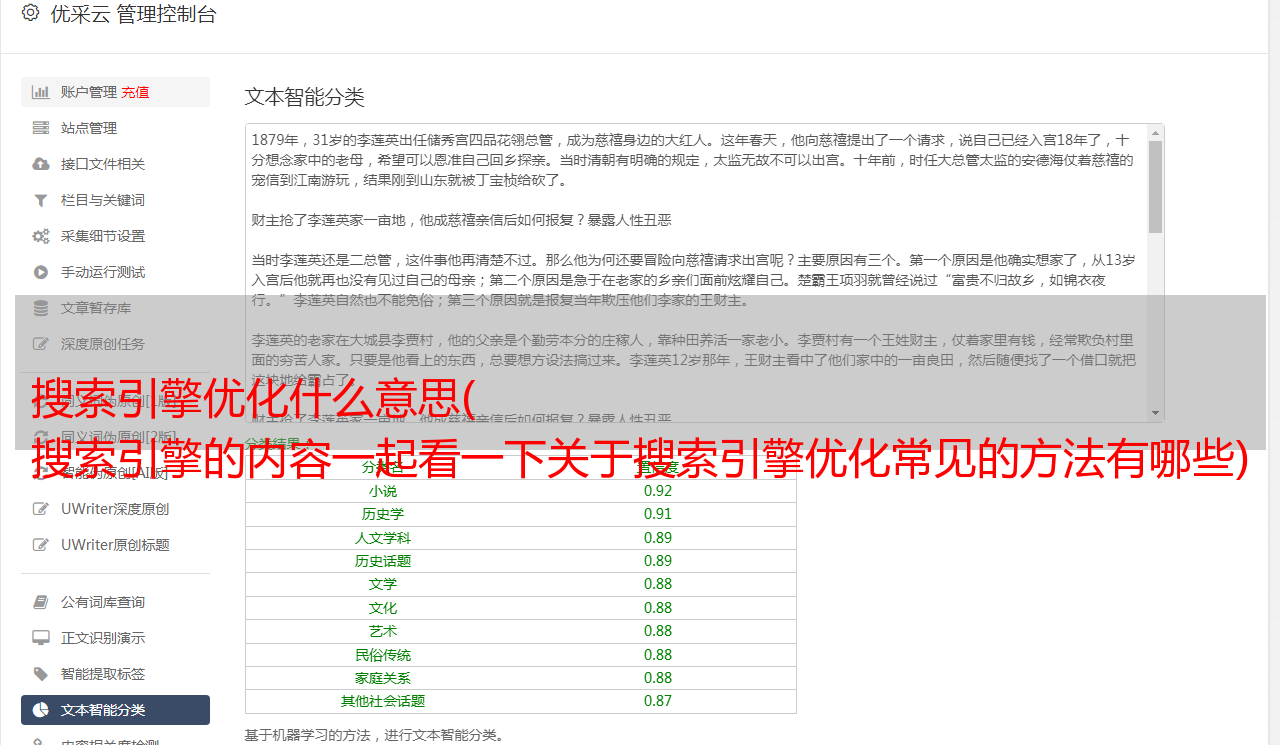Select the 人文学科 category cell

(383, 538)
